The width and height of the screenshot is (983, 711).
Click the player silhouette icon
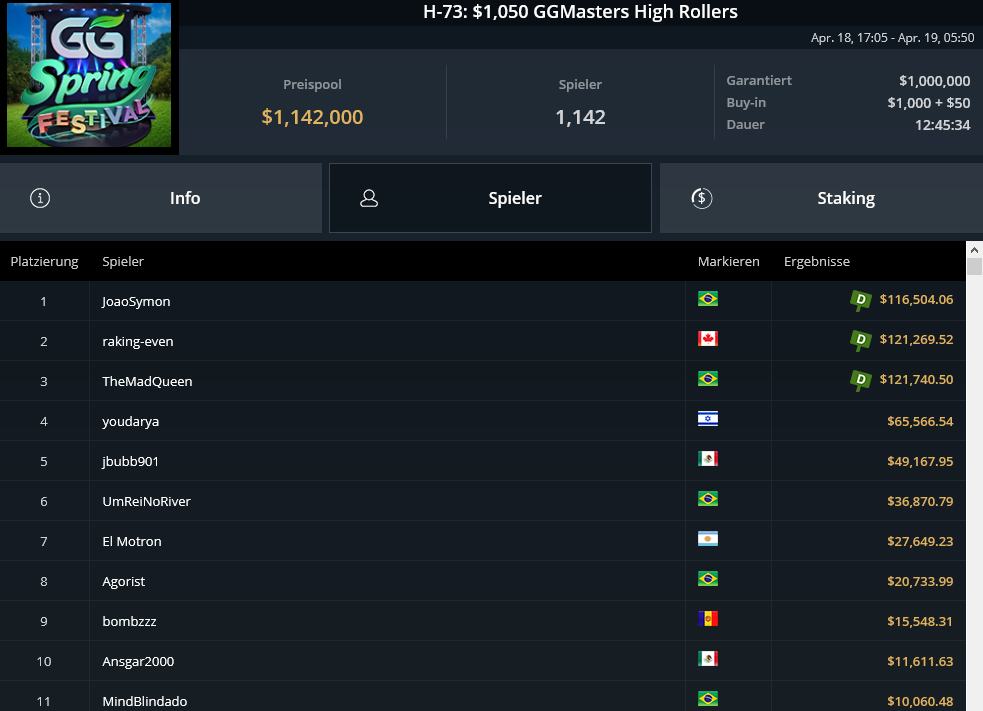[x=369, y=198]
